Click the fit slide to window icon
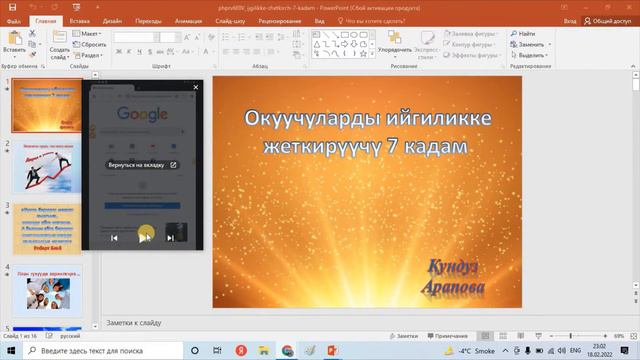The width and height of the screenshot is (640, 360). (633, 336)
